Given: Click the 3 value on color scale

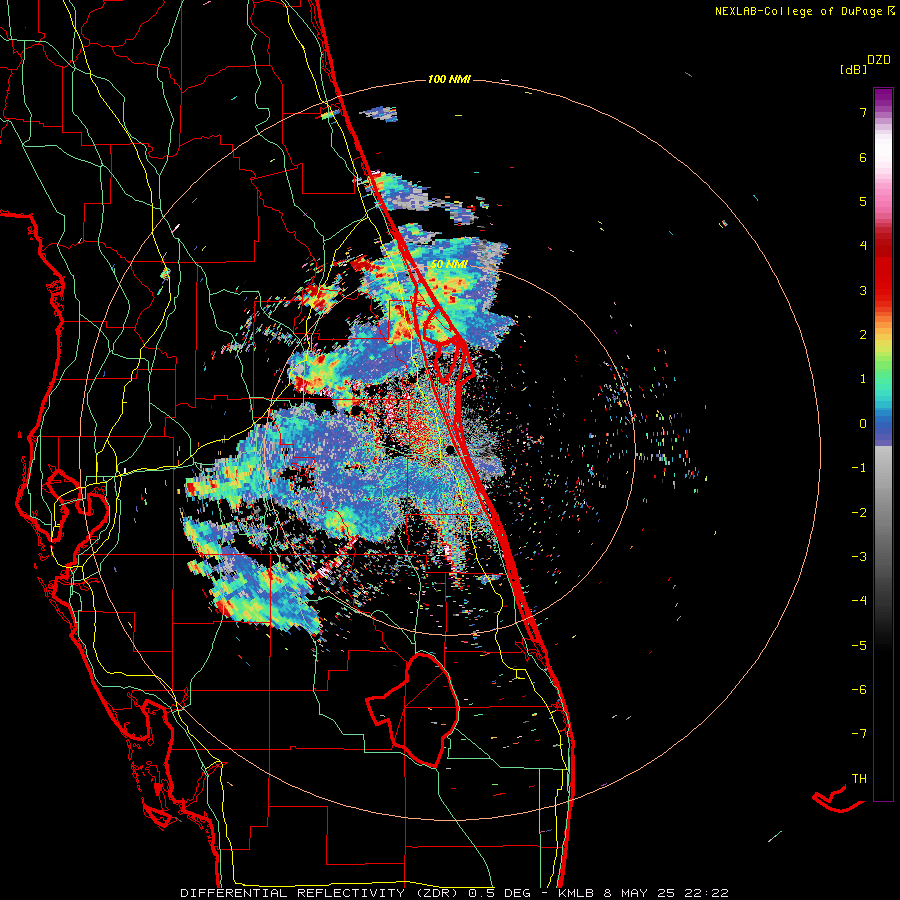Looking at the screenshot, I should point(863,290).
